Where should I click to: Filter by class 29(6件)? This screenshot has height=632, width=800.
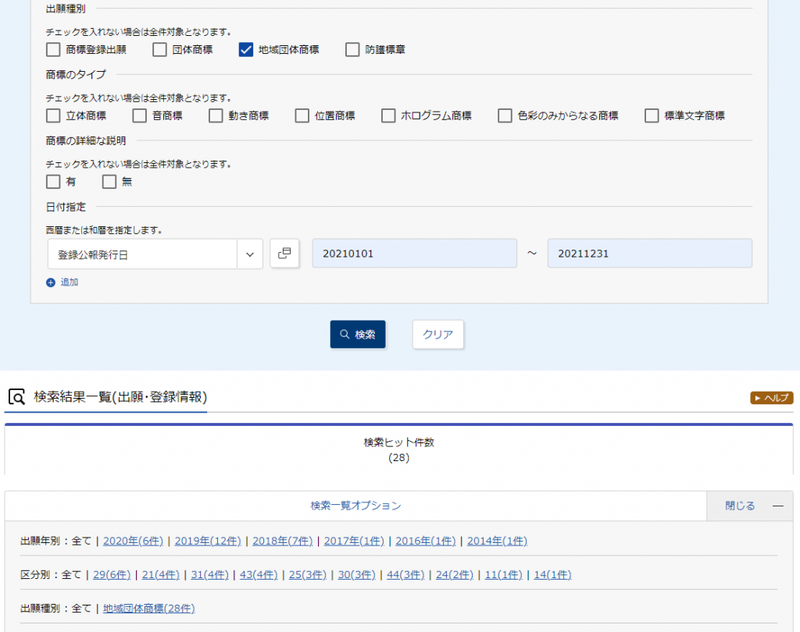click(112, 574)
